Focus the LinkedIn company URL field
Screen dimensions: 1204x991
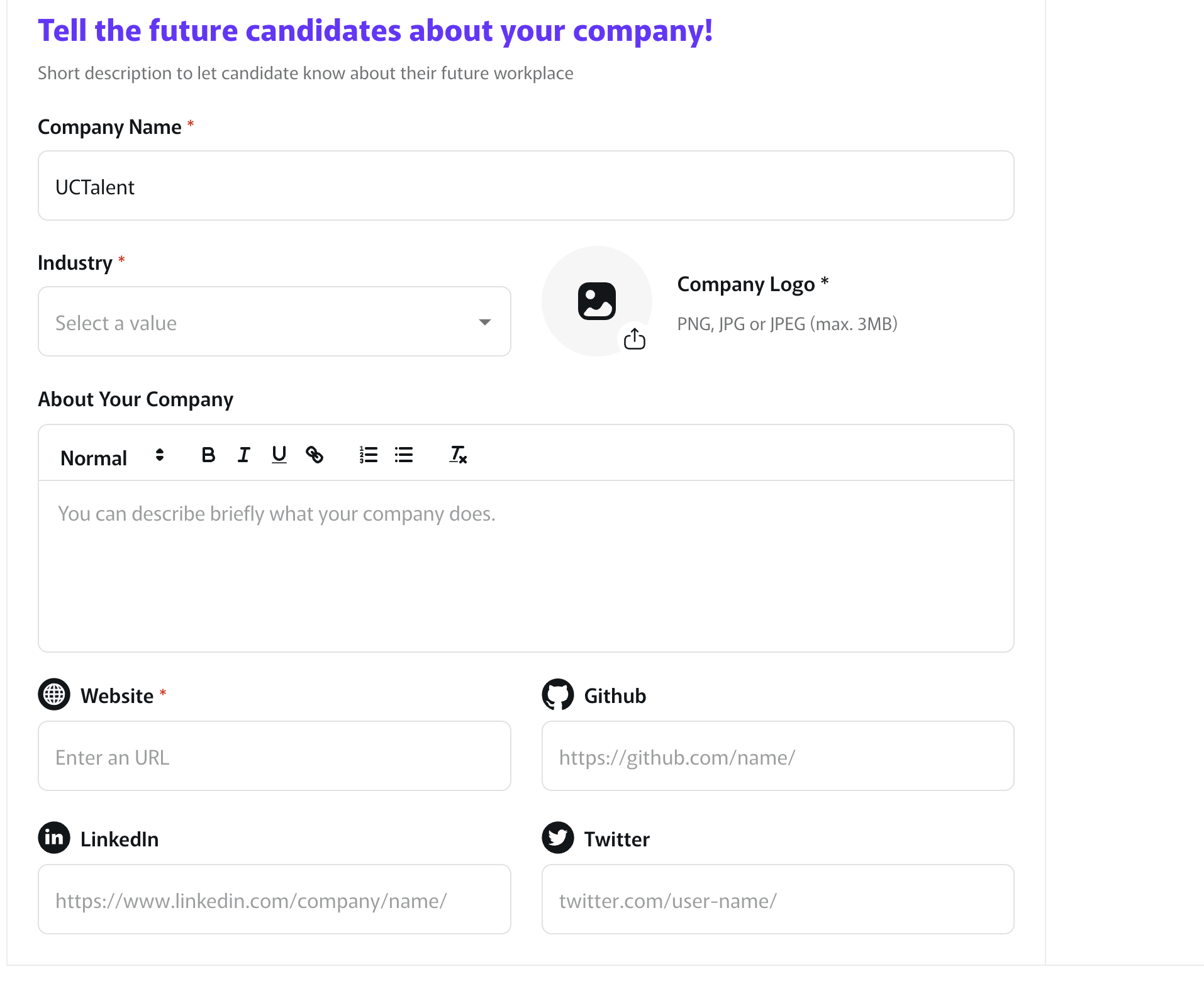[274, 900]
